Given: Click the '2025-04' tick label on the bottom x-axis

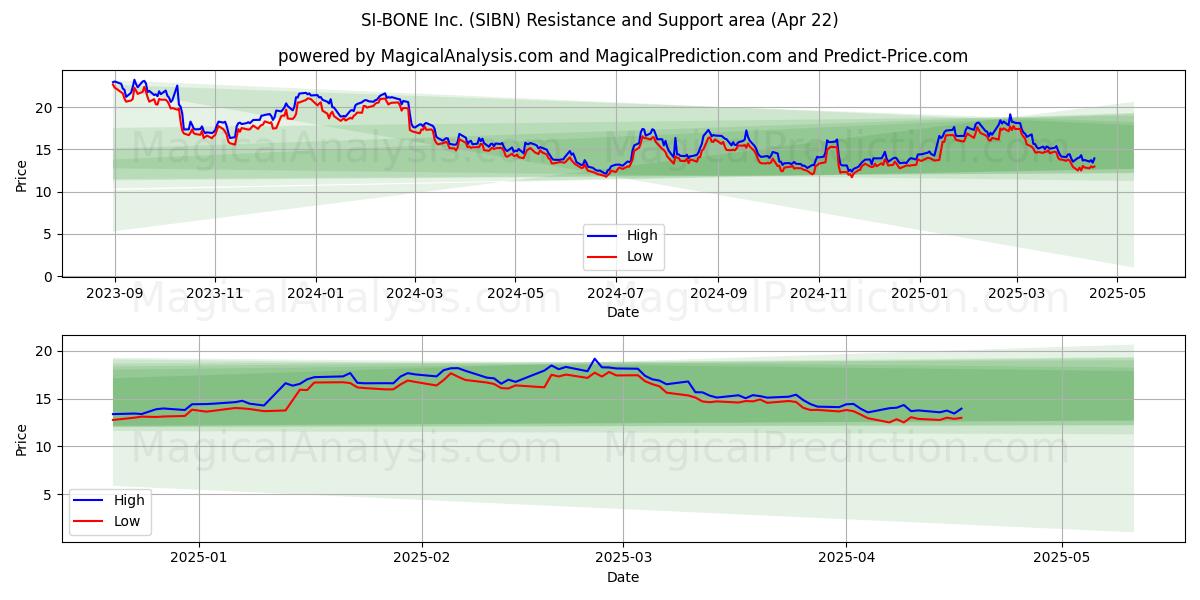Looking at the screenshot, I should click(x=846, y=558).
